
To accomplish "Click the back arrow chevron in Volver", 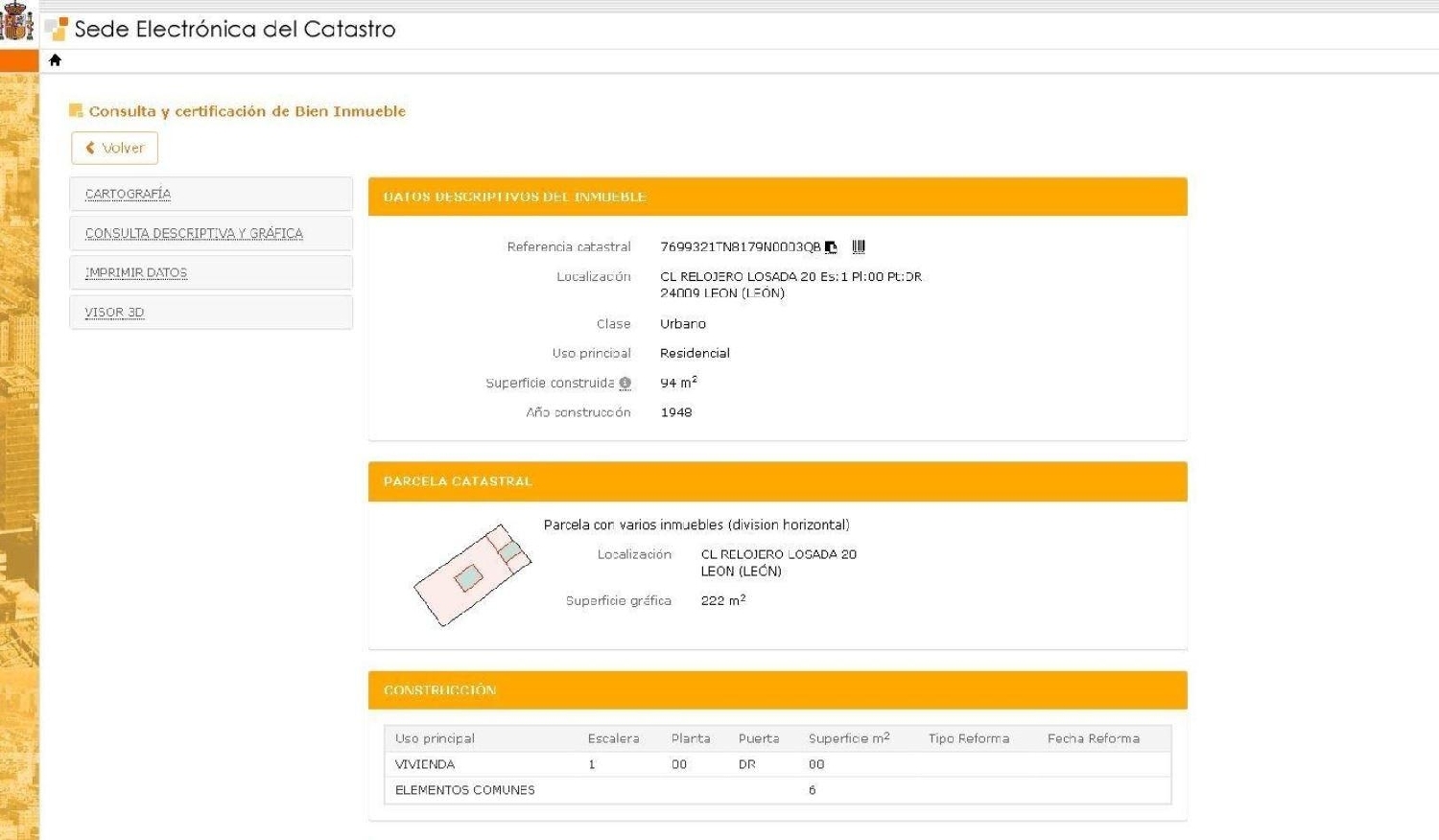I will click(x=90, y=148).
